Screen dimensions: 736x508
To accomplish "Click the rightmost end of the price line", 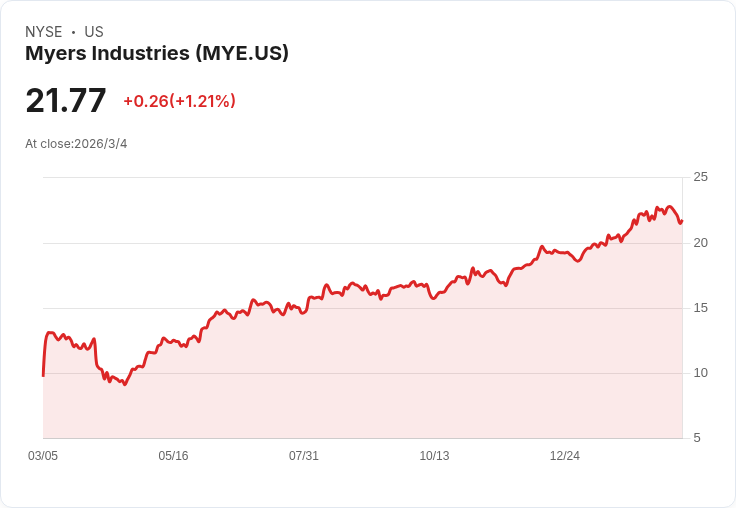I will [682, 221].
